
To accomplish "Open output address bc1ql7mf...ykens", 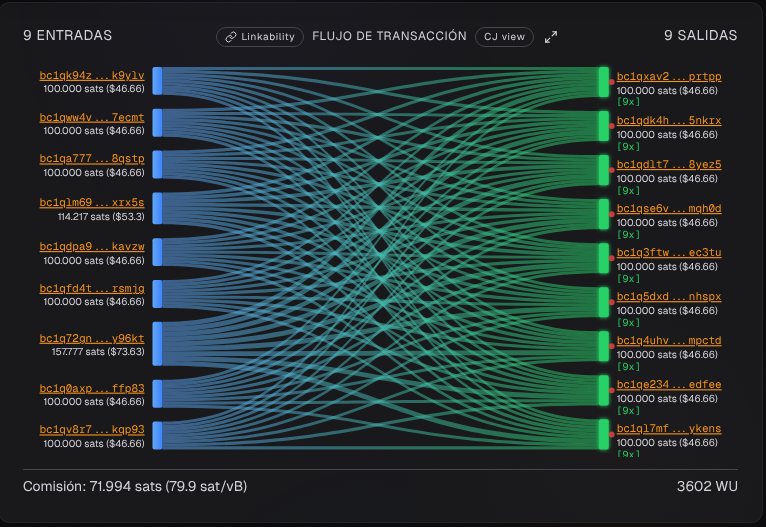I will pos(669,428).
